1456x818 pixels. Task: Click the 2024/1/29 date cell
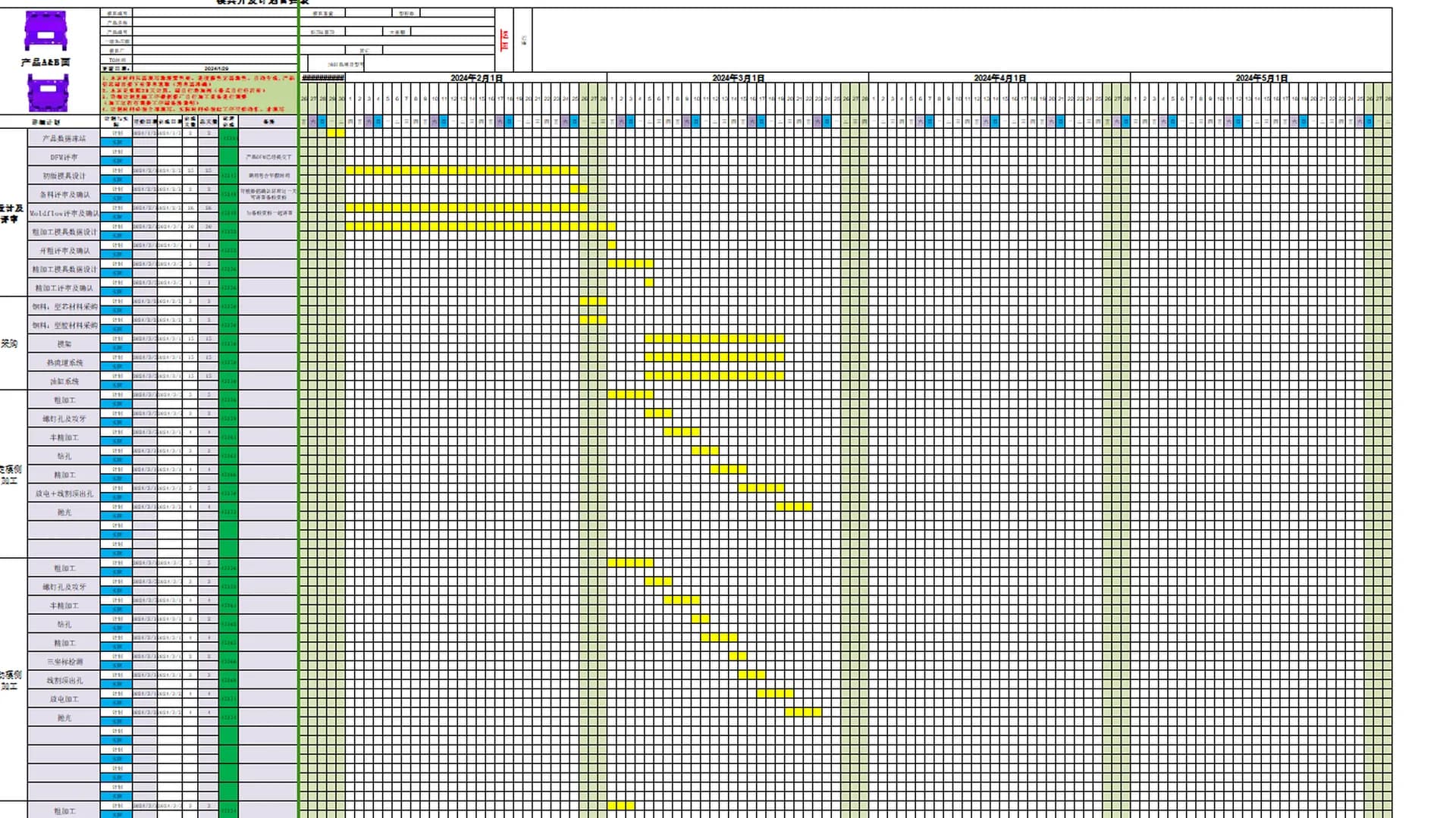216,69
